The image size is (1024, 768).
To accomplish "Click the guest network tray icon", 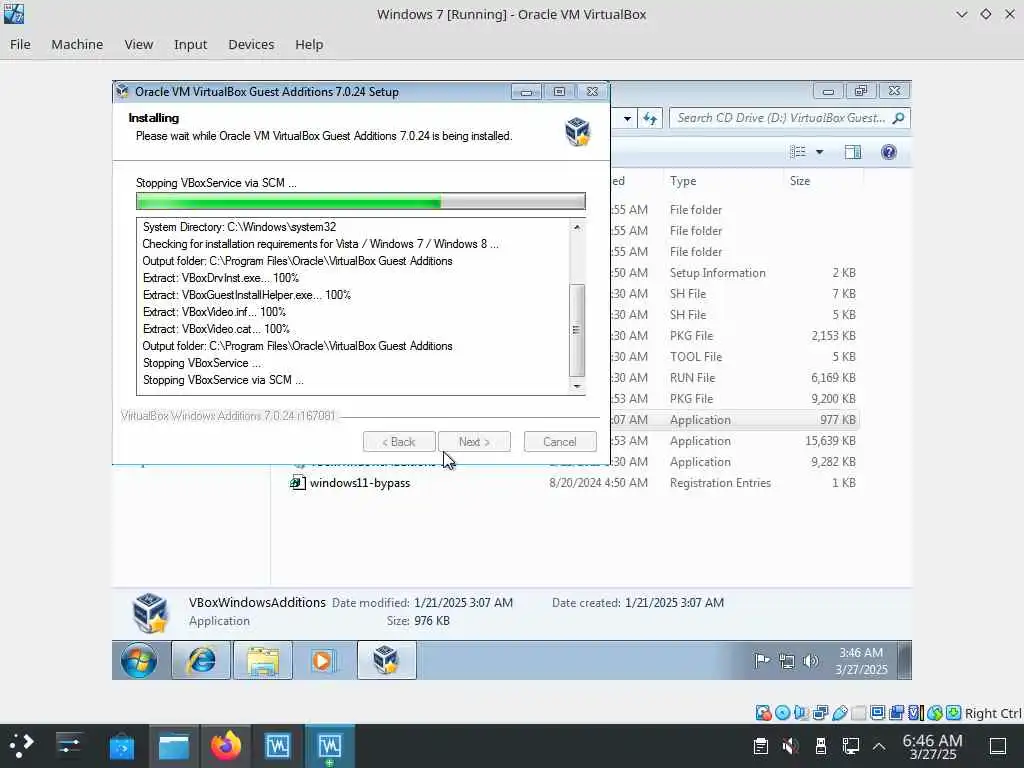I will (x=787, y=662).
